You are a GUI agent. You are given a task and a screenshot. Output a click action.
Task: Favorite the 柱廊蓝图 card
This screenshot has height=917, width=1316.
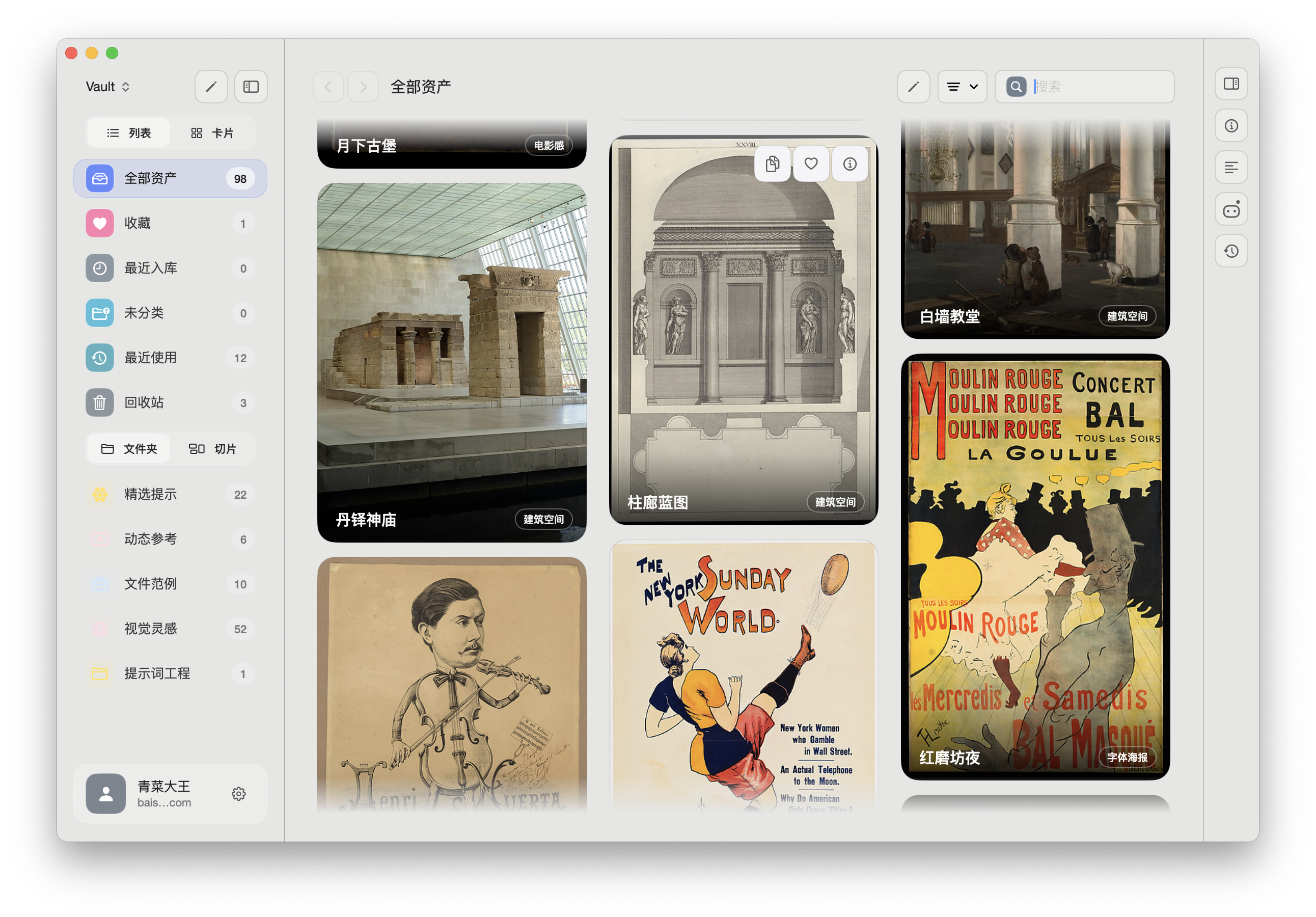pos(811,164)
